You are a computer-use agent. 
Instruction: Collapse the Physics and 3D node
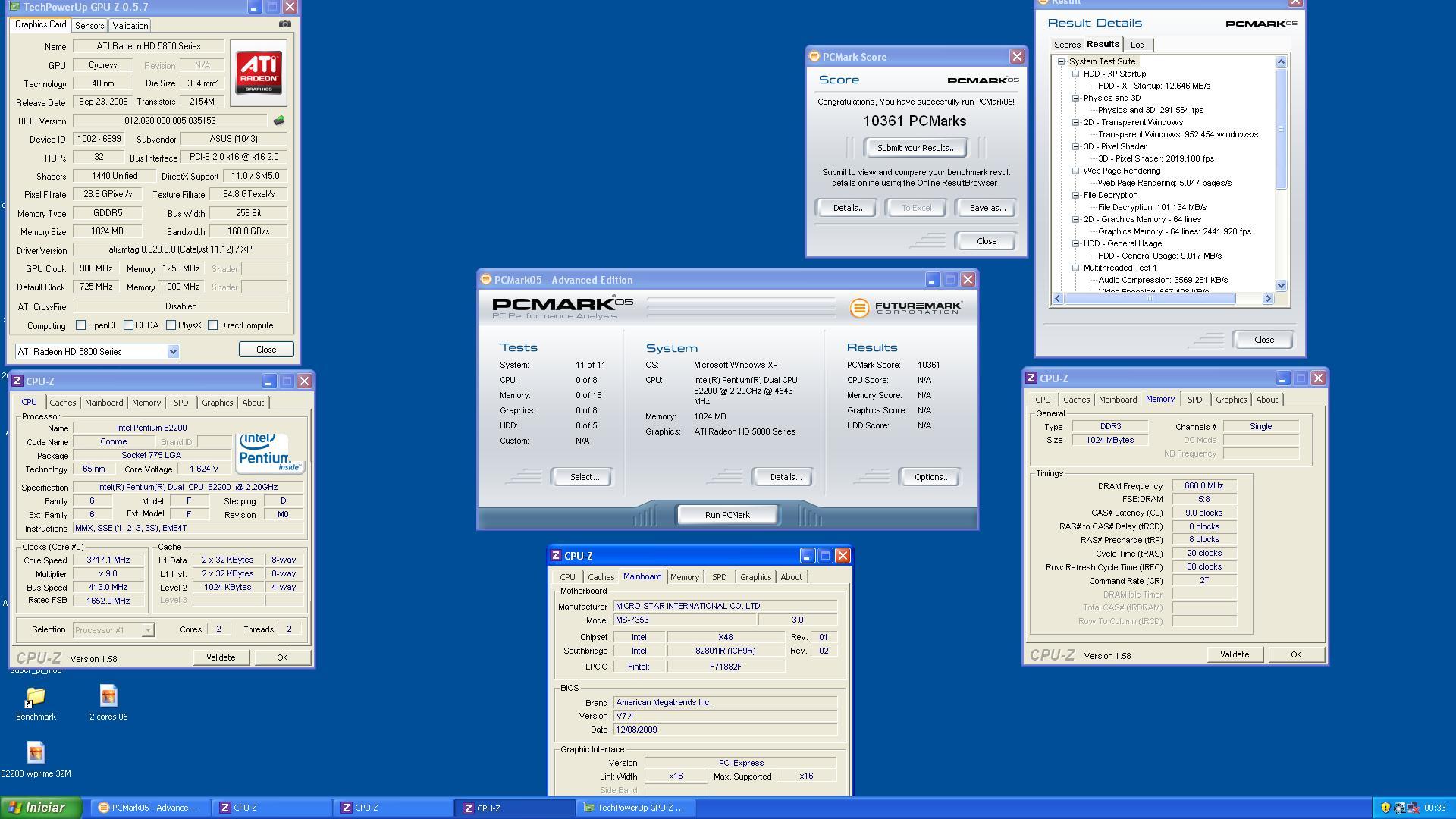pyautogui.click(x=1075, y=98)
